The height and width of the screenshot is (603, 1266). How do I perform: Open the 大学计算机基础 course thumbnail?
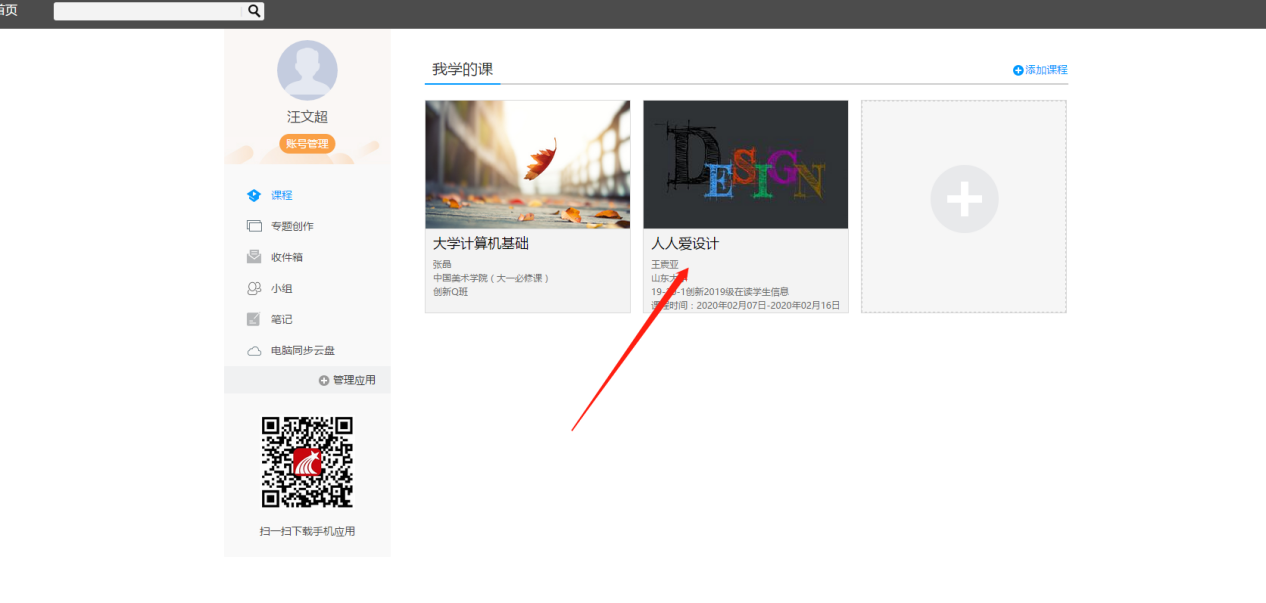[x=527, y=164]
